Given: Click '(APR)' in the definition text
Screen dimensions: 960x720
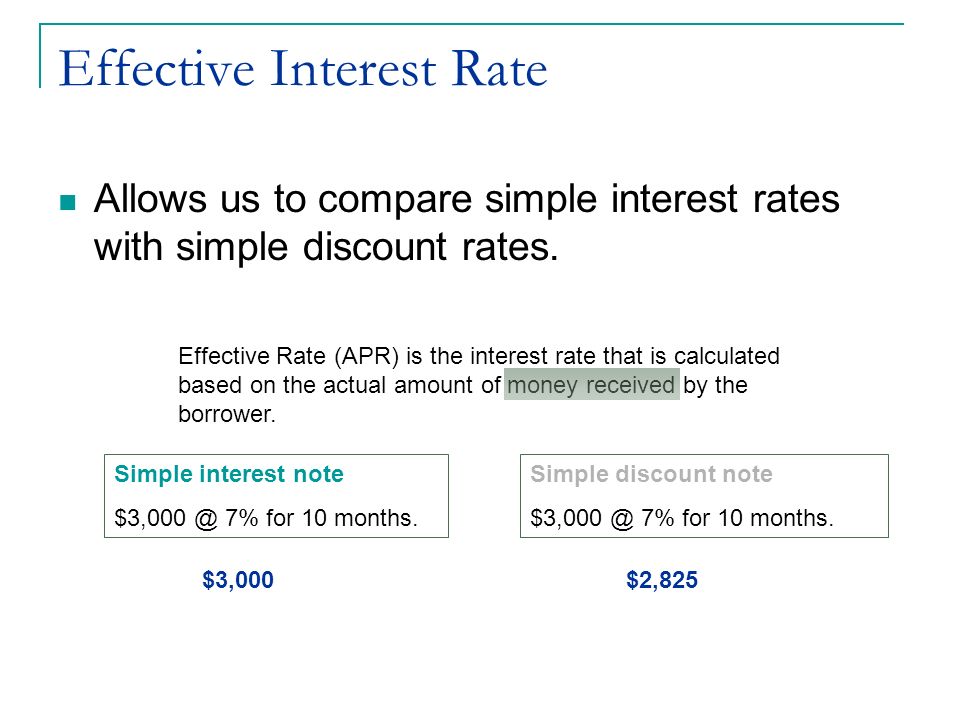Looking at the screenshot, I should coord(366,356).
